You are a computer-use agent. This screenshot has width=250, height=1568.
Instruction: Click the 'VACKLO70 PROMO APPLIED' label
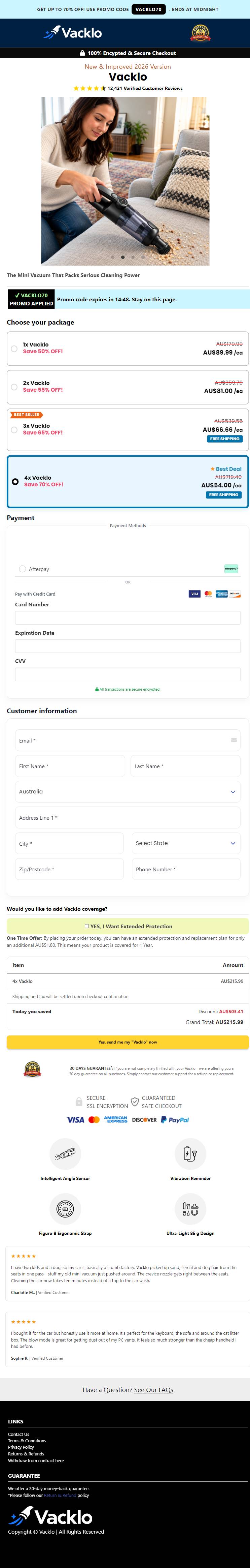[31, 299]
